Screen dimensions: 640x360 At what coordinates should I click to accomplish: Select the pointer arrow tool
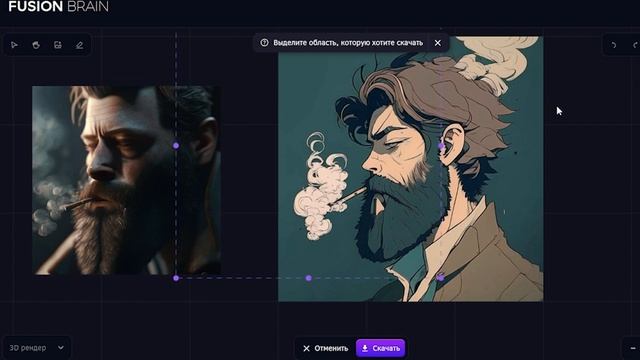[x=14, y=45]
